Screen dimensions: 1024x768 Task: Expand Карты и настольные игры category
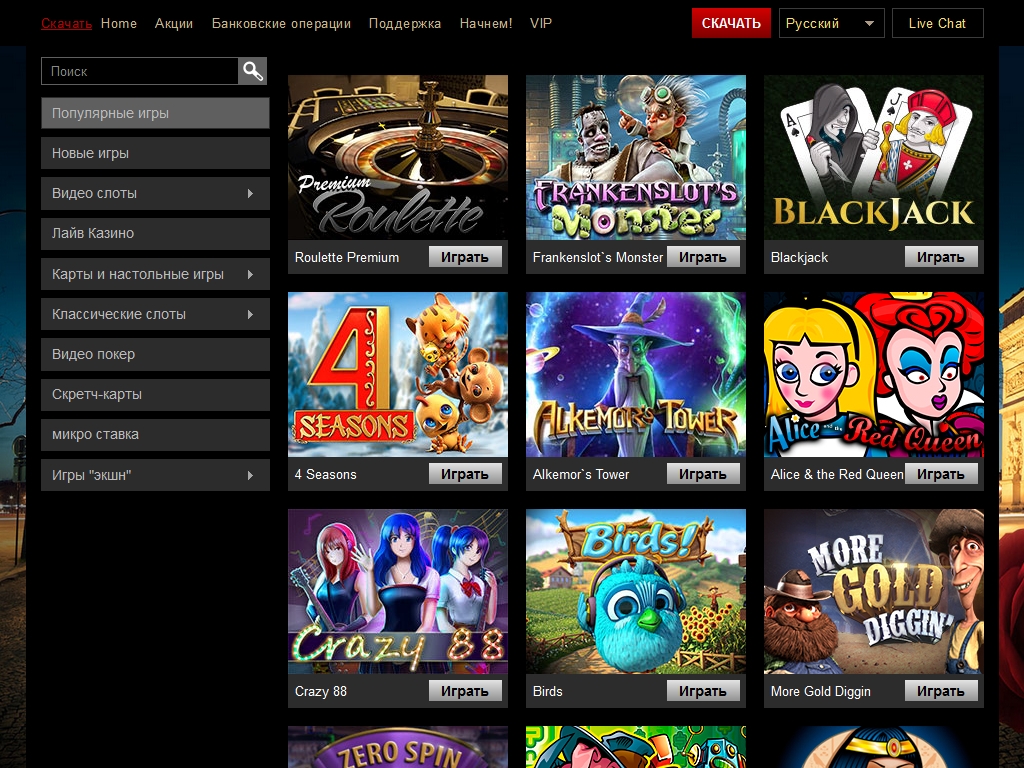pyautogui.click(x=155, y=274)
